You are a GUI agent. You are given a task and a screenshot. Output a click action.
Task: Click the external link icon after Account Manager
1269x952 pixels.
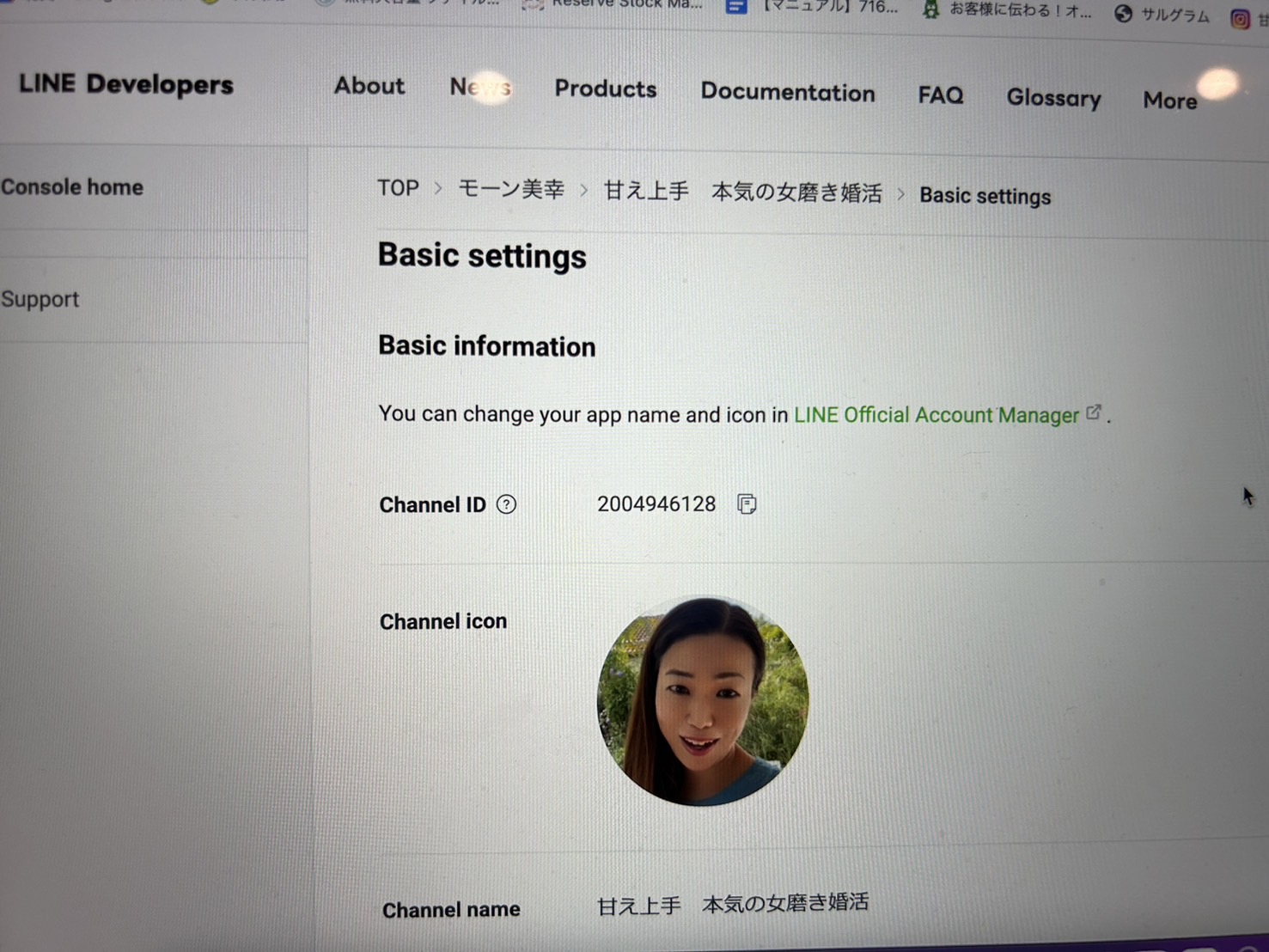pos(1094,412)
